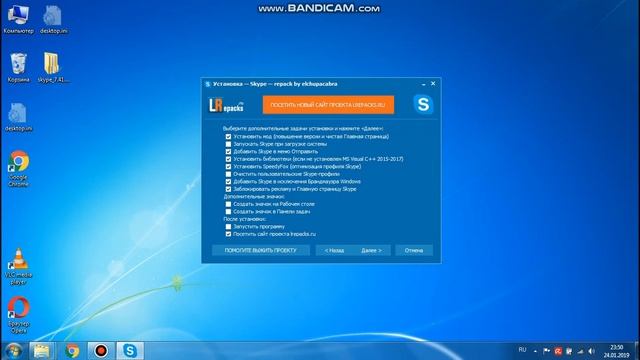The image size is (640, 360).
Task: Select the desktop.ini icon above Google Chrome
Action: [18, 117]
